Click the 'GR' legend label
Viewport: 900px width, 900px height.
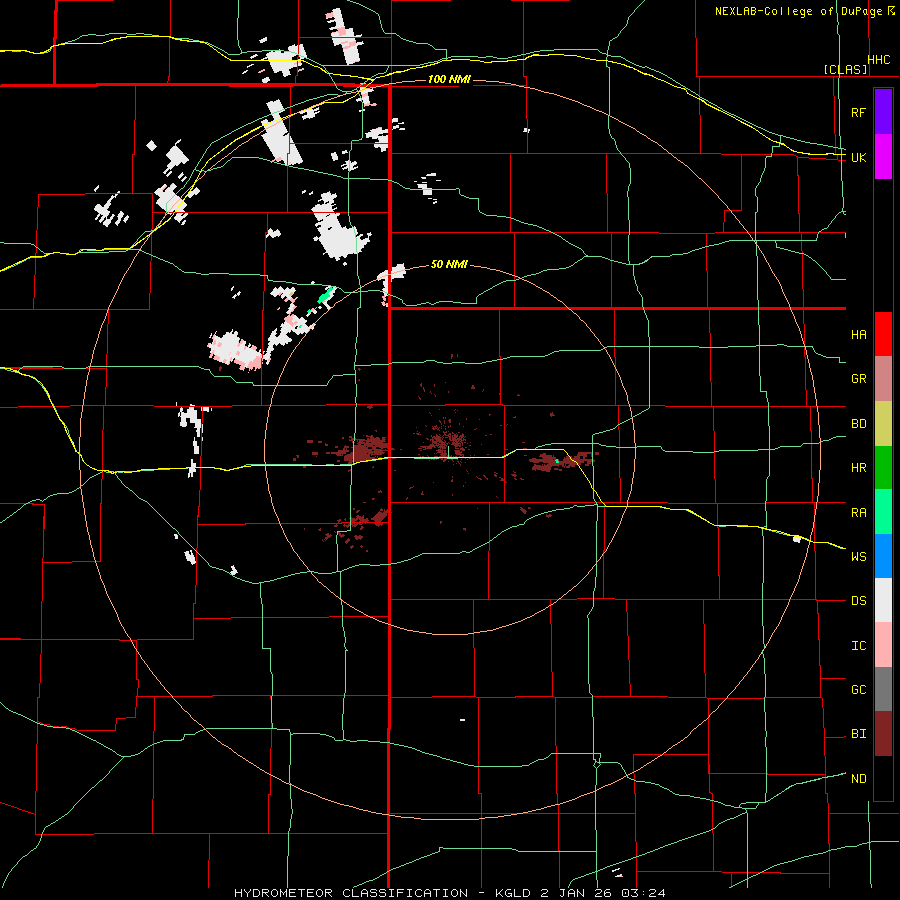[858, 379]
